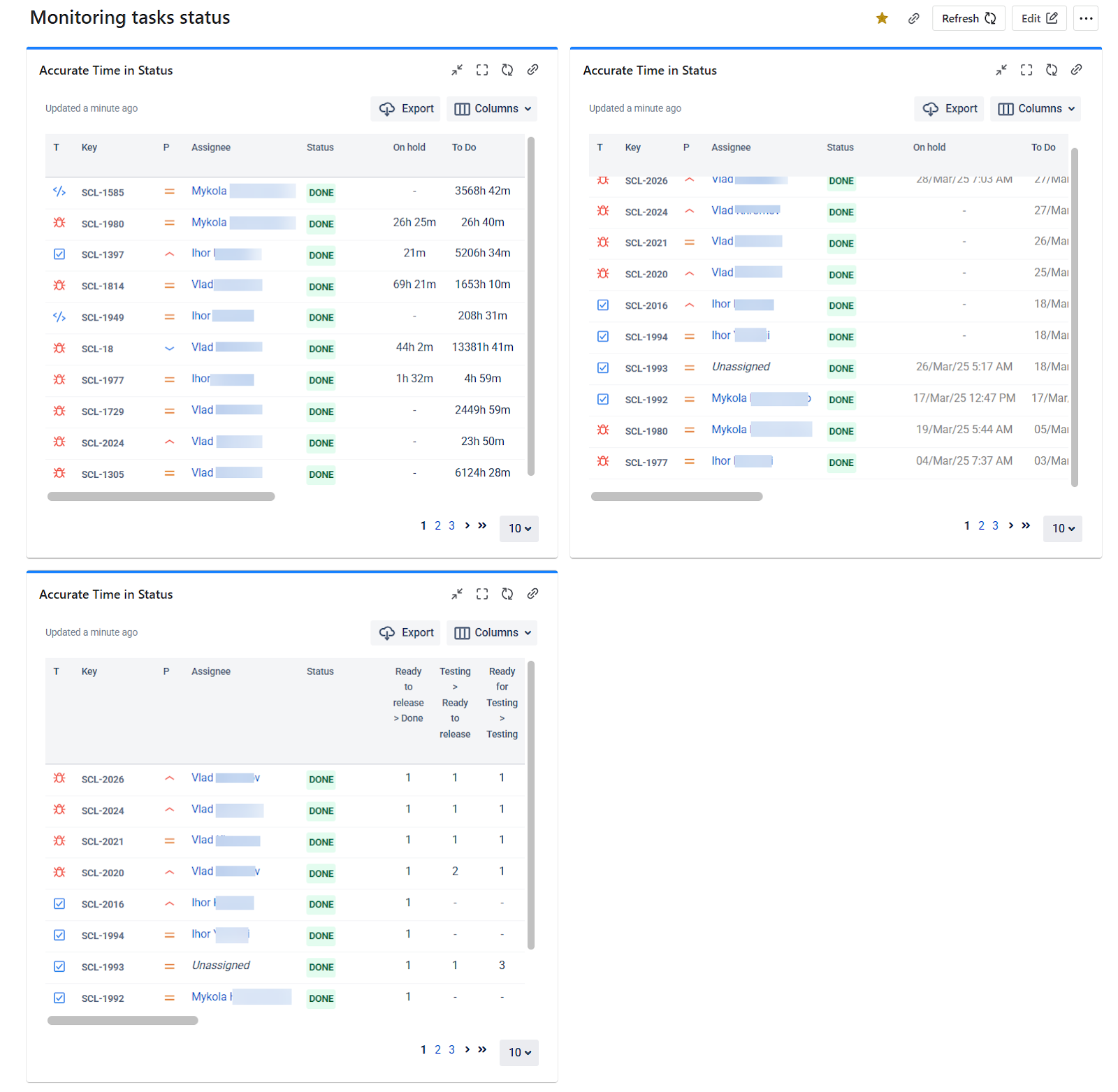Image resolution: width=1118 pixels, height=1092 pixels.
Task: Open the Columns dropdown in the top-right gadget
Action: coord(1036,108)
